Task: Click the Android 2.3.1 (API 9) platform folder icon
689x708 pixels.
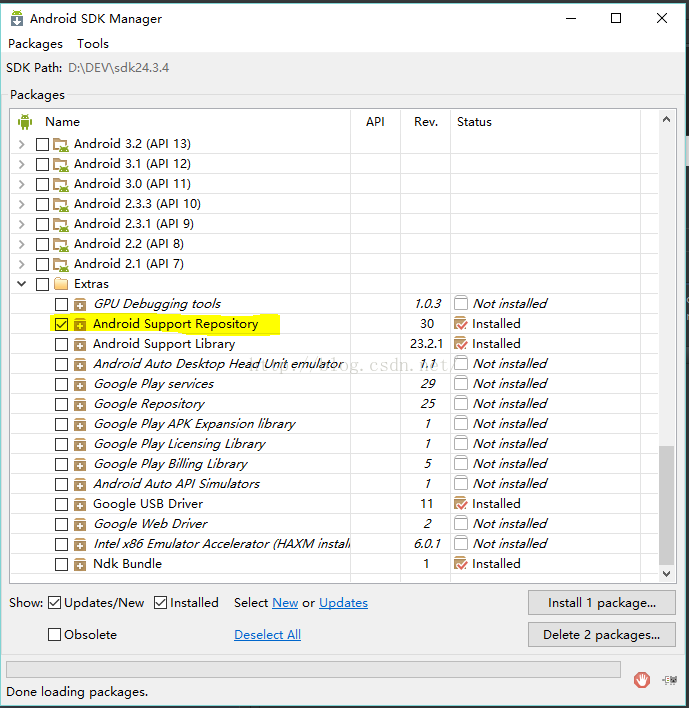Action: tap(61, 224)
